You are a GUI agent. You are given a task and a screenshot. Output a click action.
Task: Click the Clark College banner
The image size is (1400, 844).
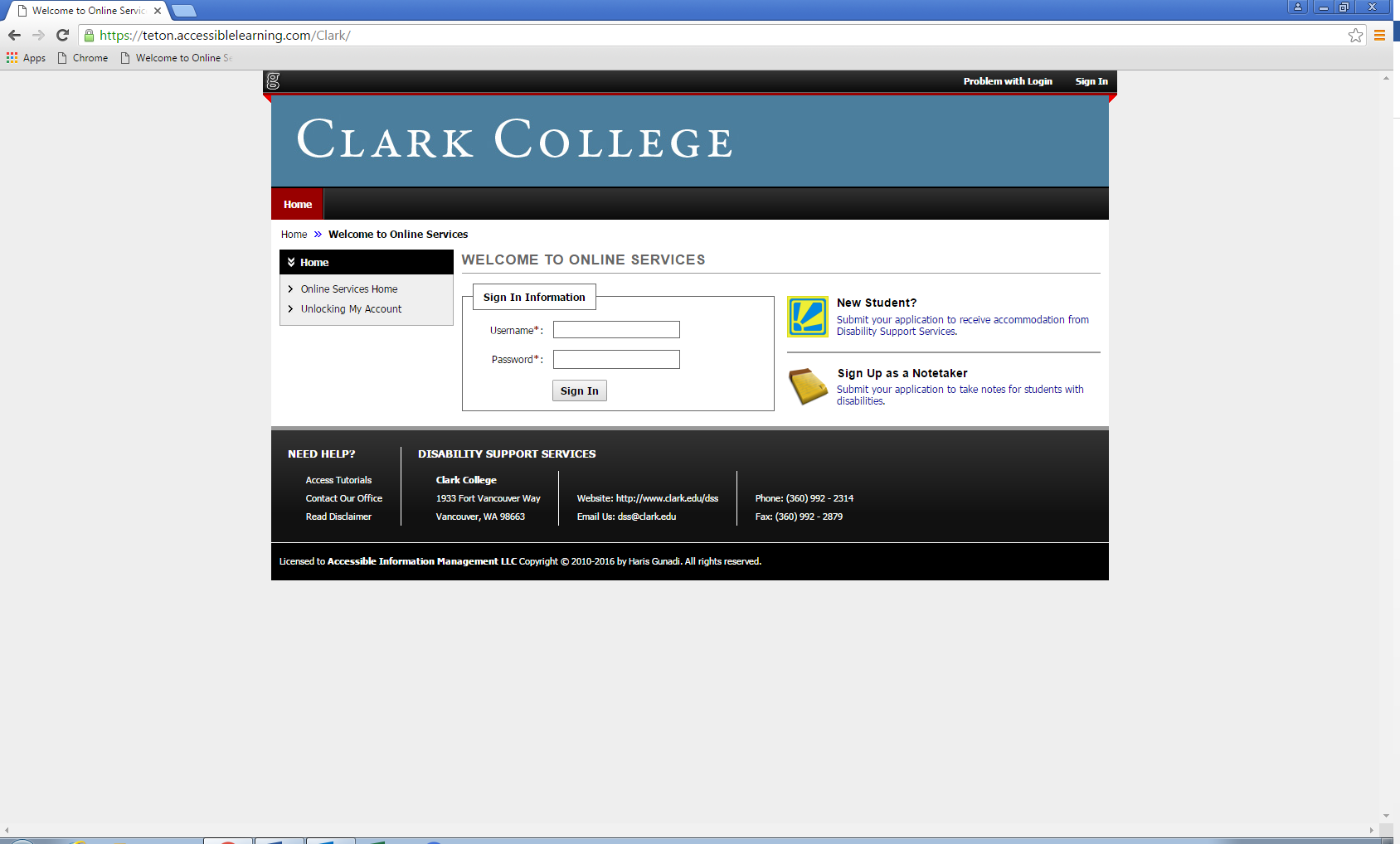690,141
